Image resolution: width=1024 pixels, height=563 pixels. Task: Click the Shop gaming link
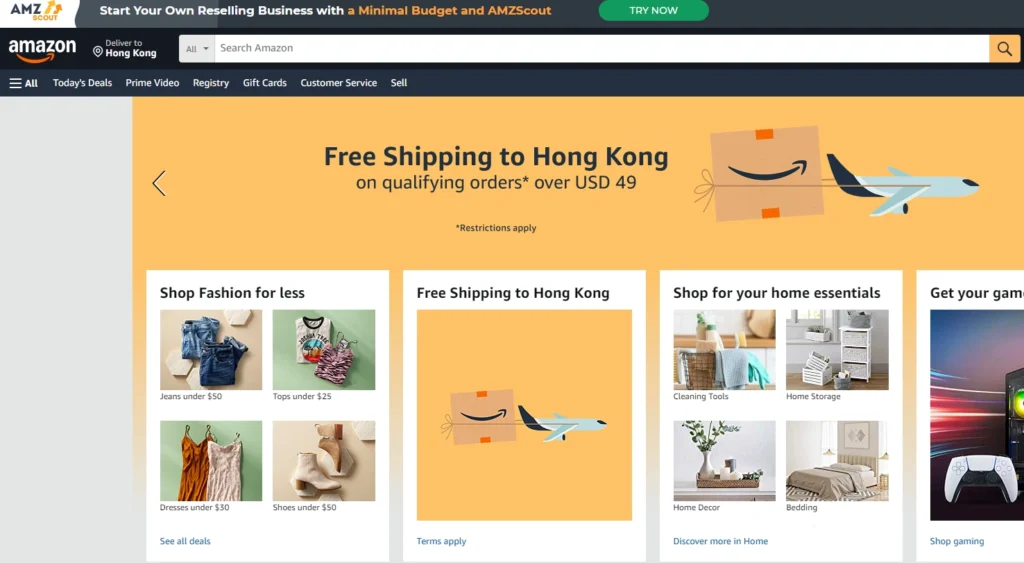pos(957,541)
